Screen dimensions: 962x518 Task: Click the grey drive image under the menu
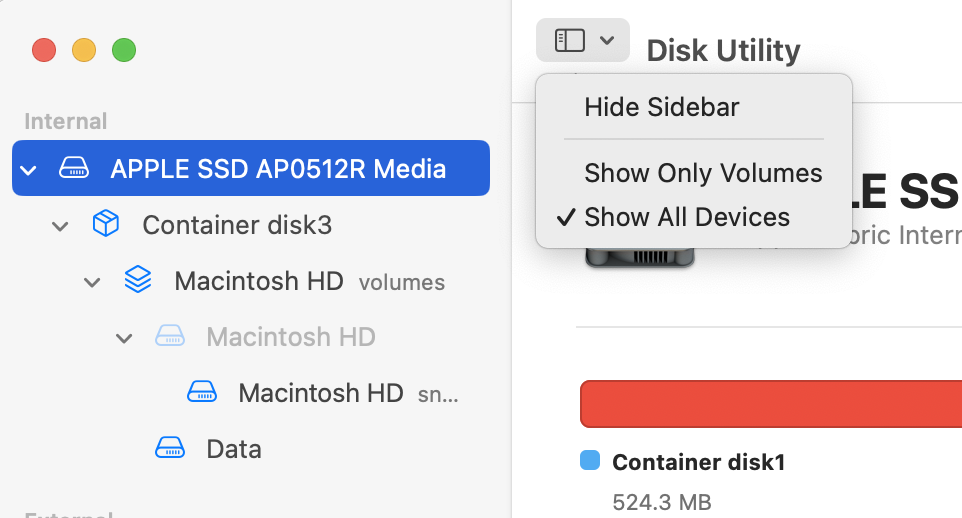coord(639,258)
